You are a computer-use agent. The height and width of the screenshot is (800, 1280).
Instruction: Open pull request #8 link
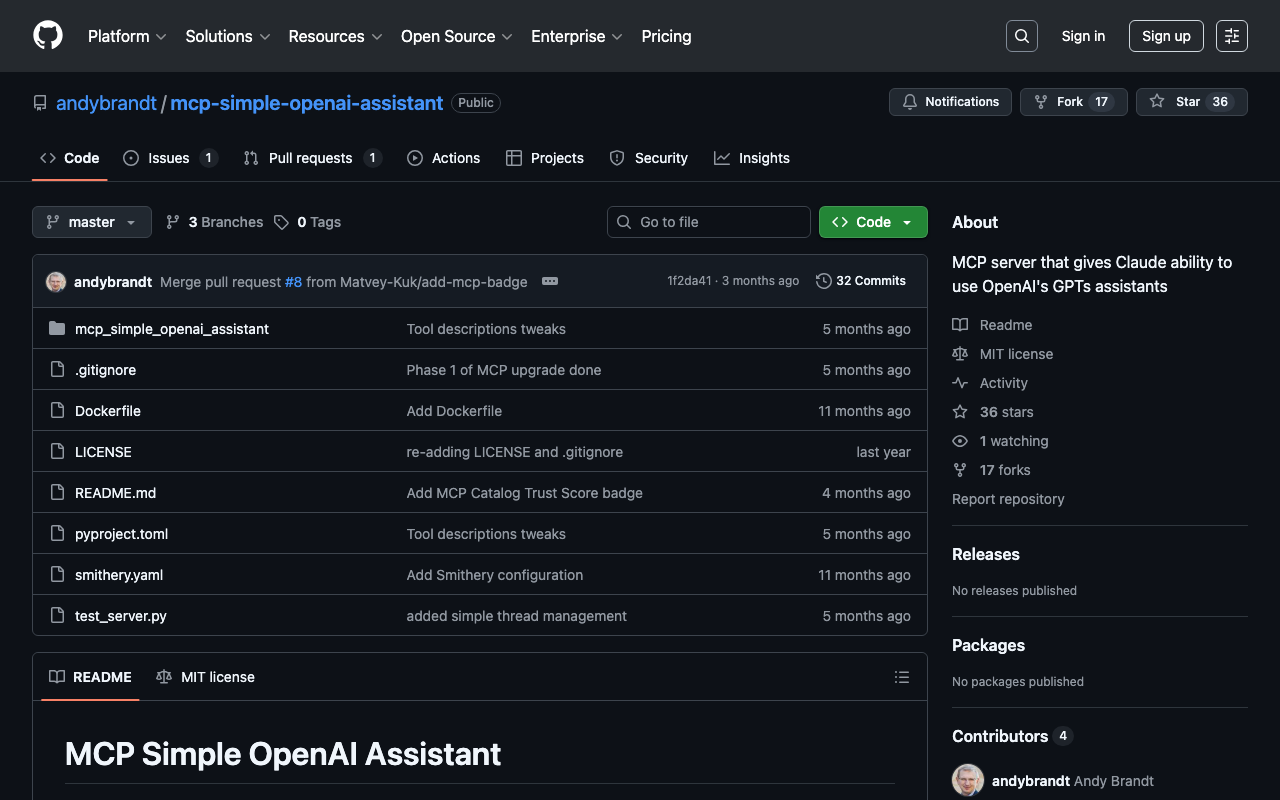(293, 282)
